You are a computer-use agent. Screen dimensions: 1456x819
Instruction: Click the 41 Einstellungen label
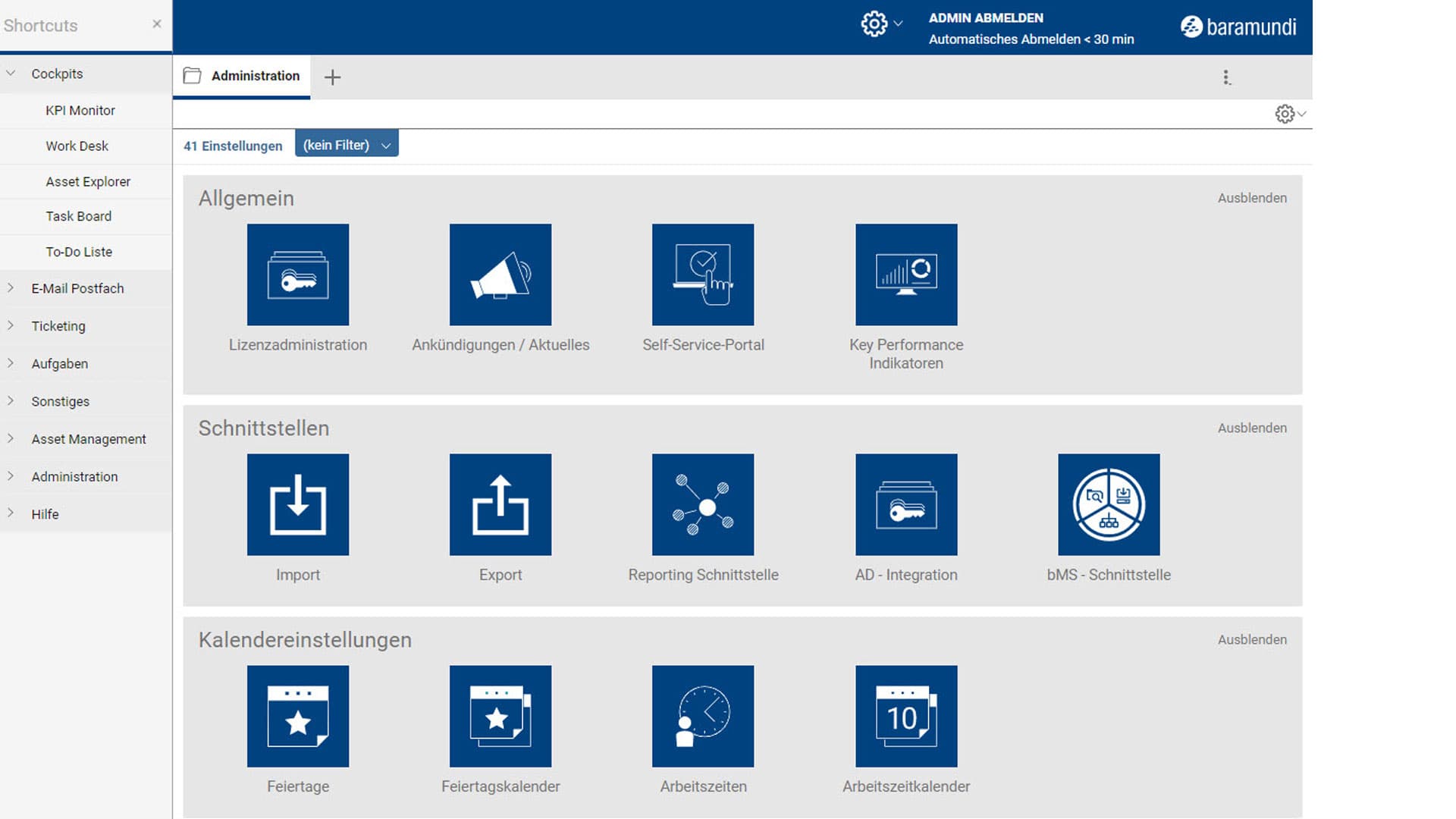tap(233, 146)
